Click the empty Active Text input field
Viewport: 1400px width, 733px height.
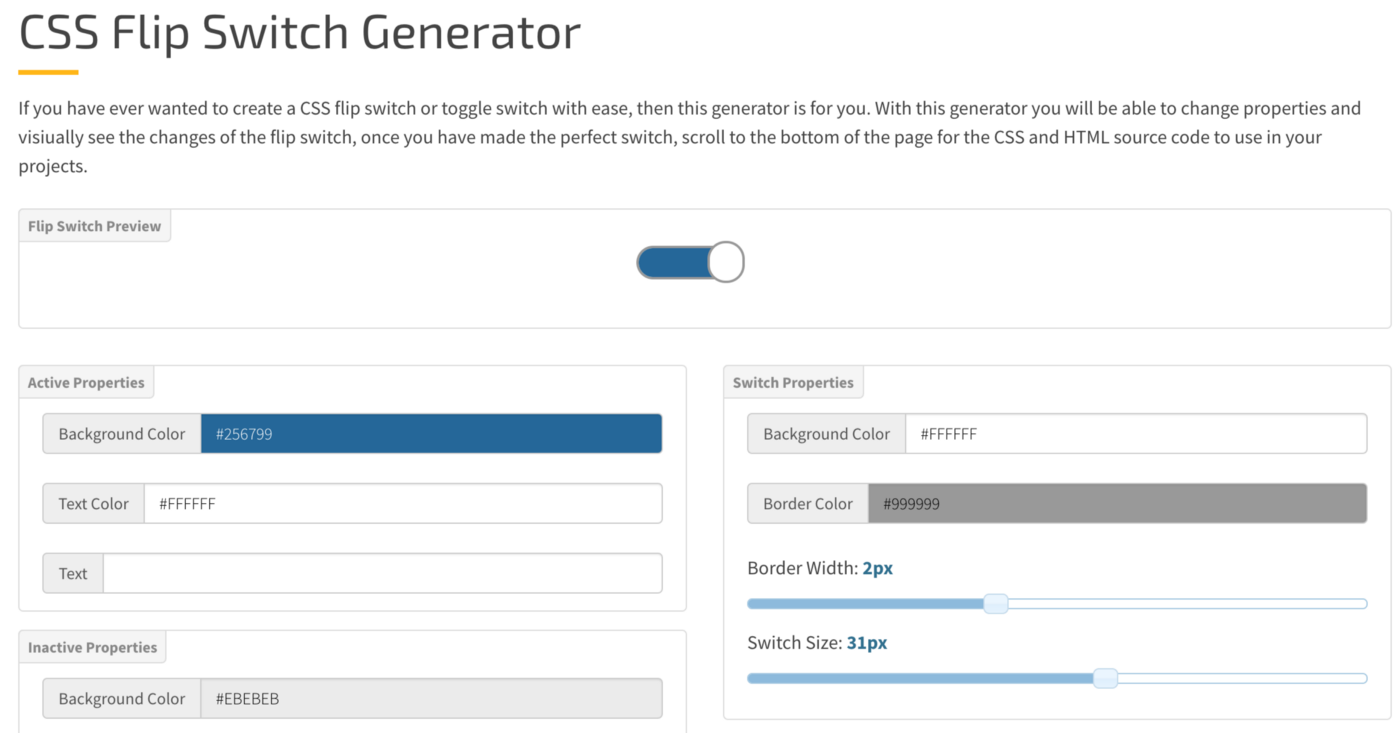tap(382, 574)
